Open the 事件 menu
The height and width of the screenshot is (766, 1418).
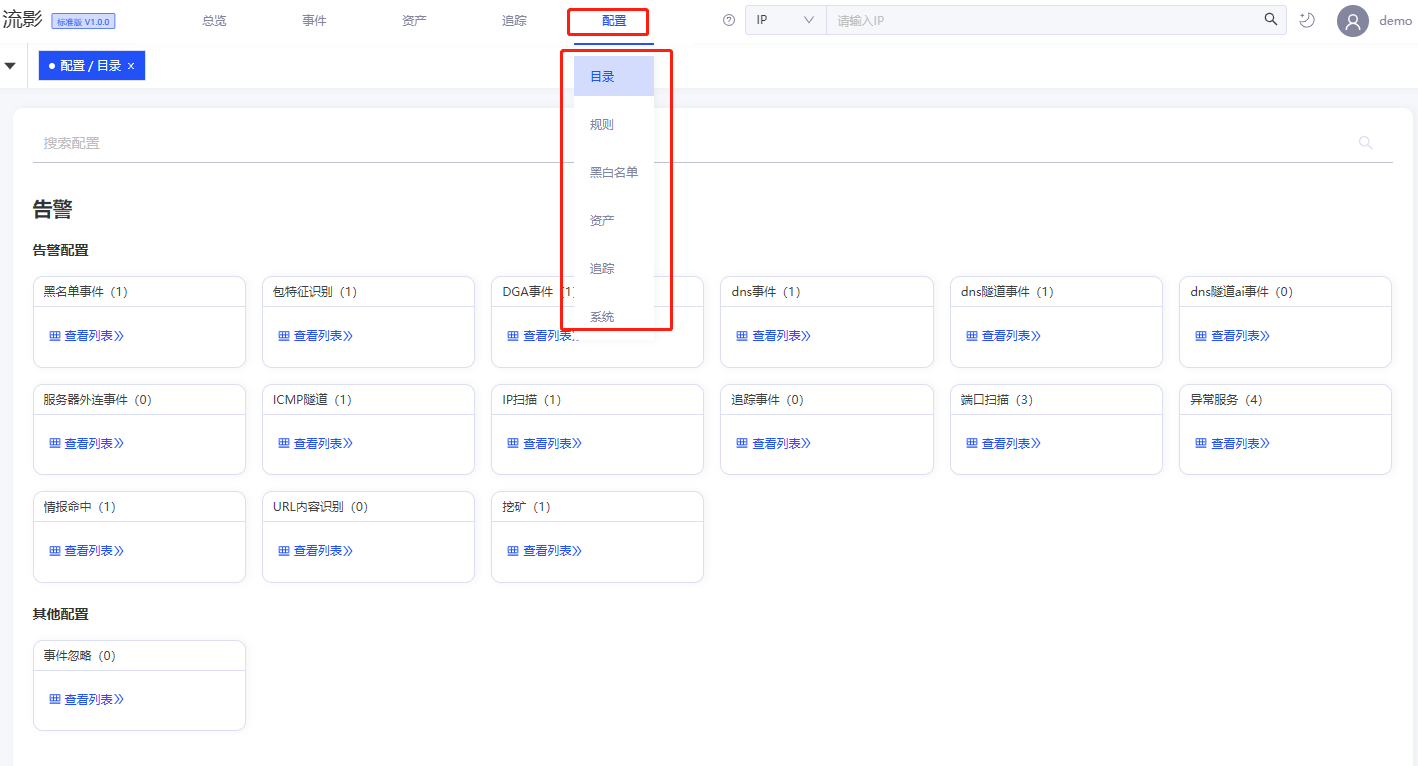(x=314, y=21)
